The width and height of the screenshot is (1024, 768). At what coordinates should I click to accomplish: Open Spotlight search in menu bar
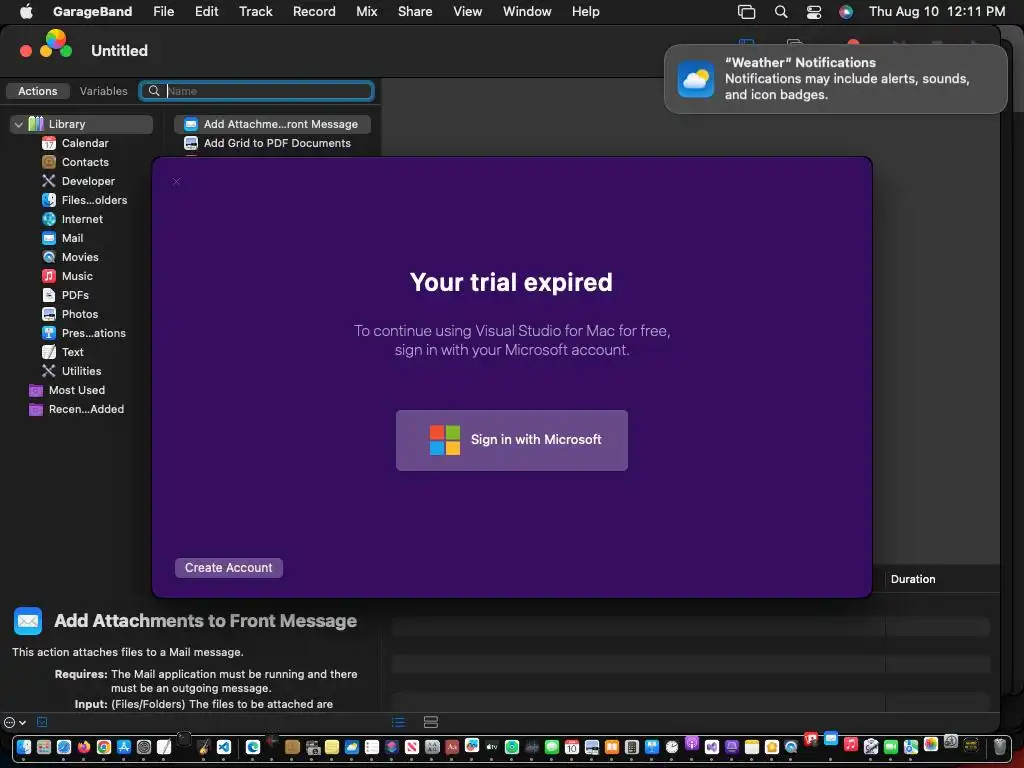(x=780, y=12)
